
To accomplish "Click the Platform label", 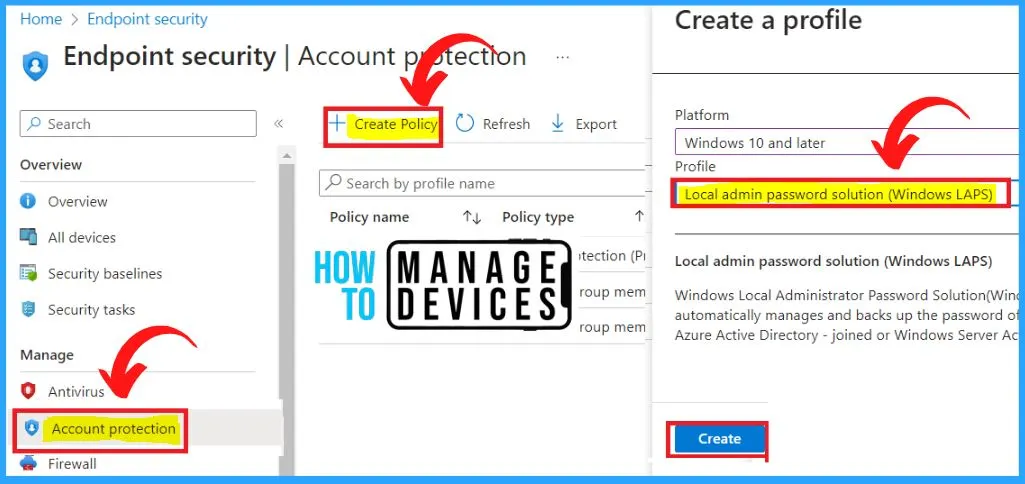I will point(701,115).
